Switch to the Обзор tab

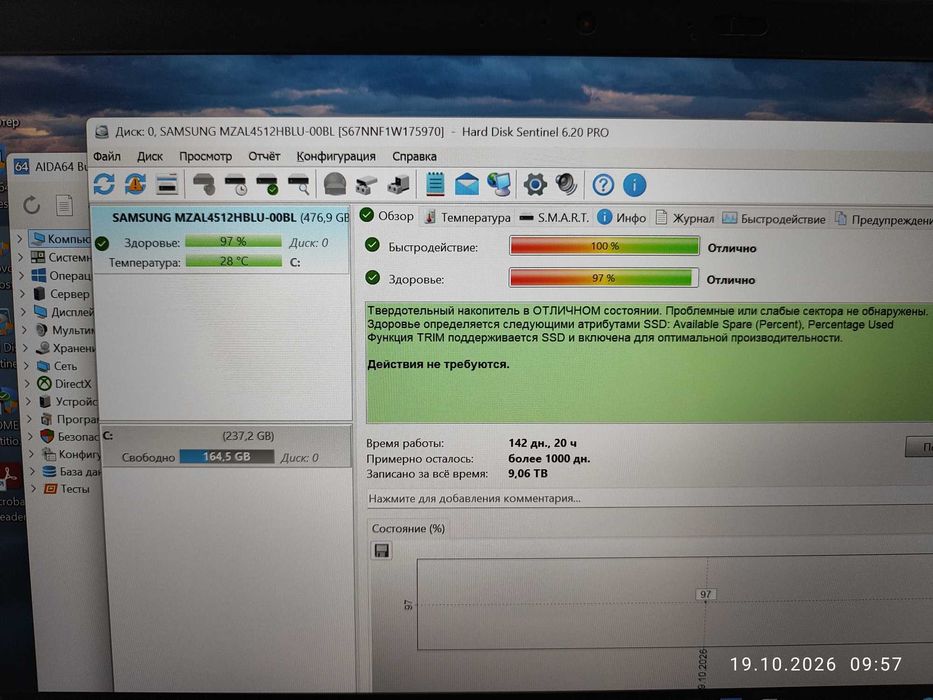387,216
